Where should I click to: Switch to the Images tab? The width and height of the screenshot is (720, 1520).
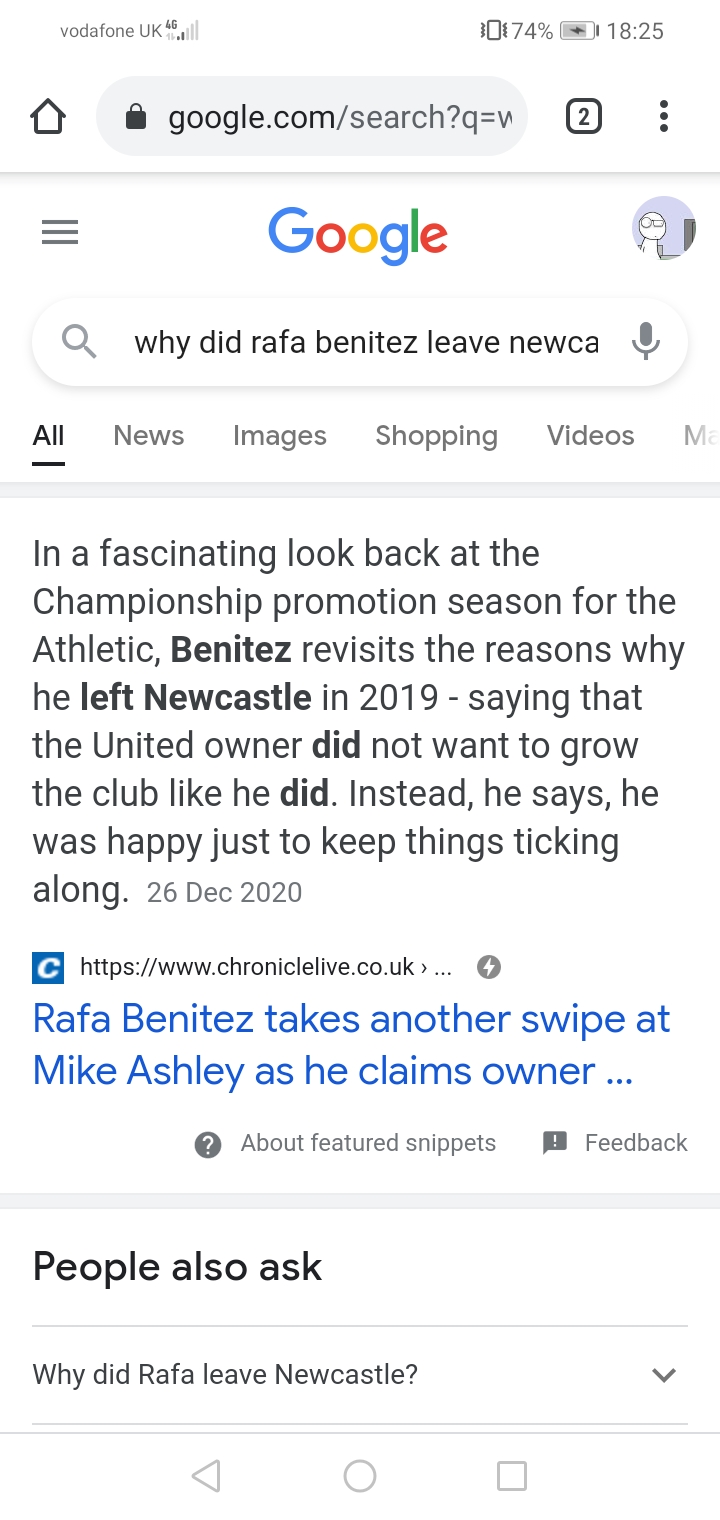coord(279,436)
